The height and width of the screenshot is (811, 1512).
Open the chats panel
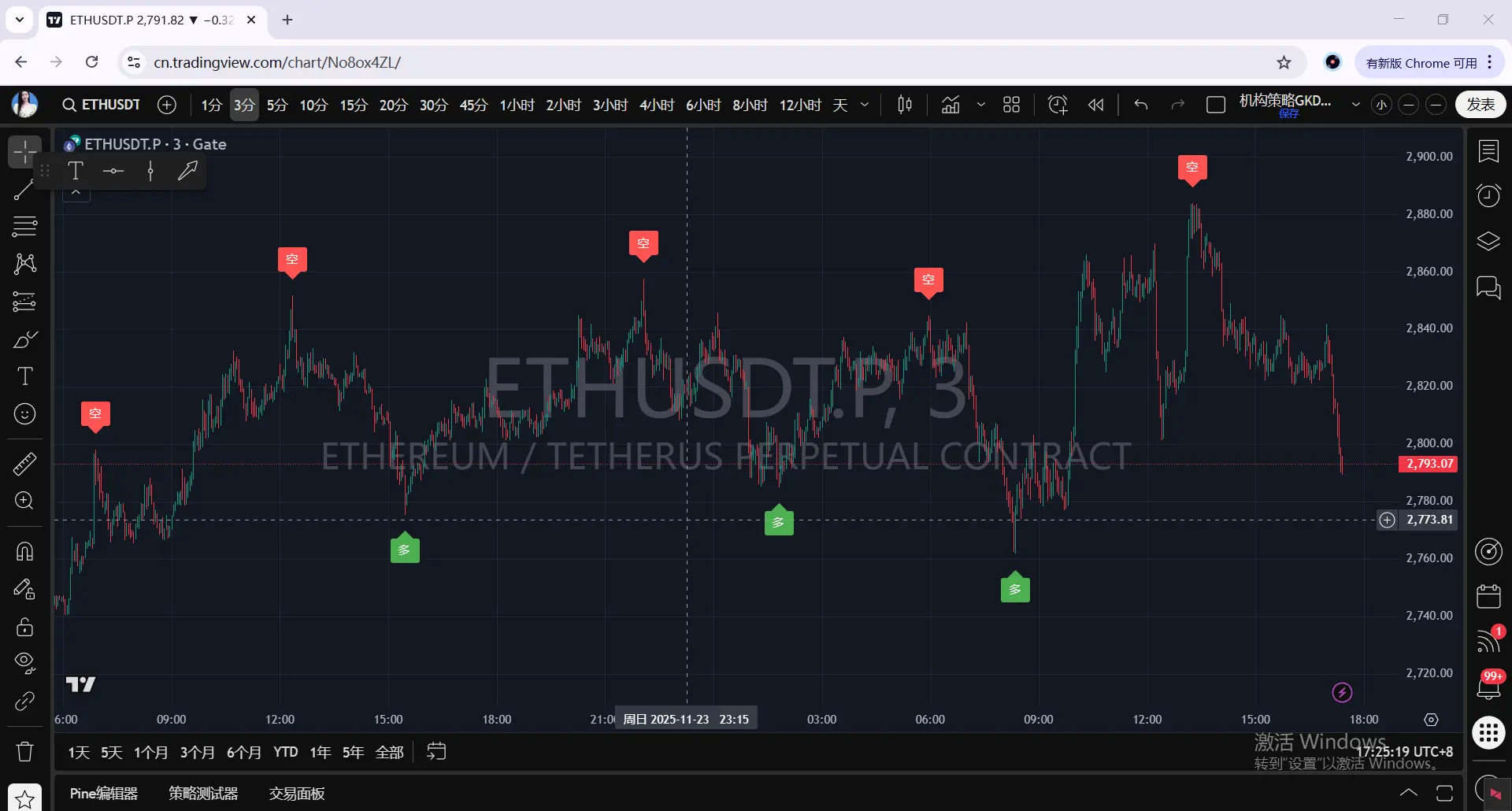[x=1488, y=287]
